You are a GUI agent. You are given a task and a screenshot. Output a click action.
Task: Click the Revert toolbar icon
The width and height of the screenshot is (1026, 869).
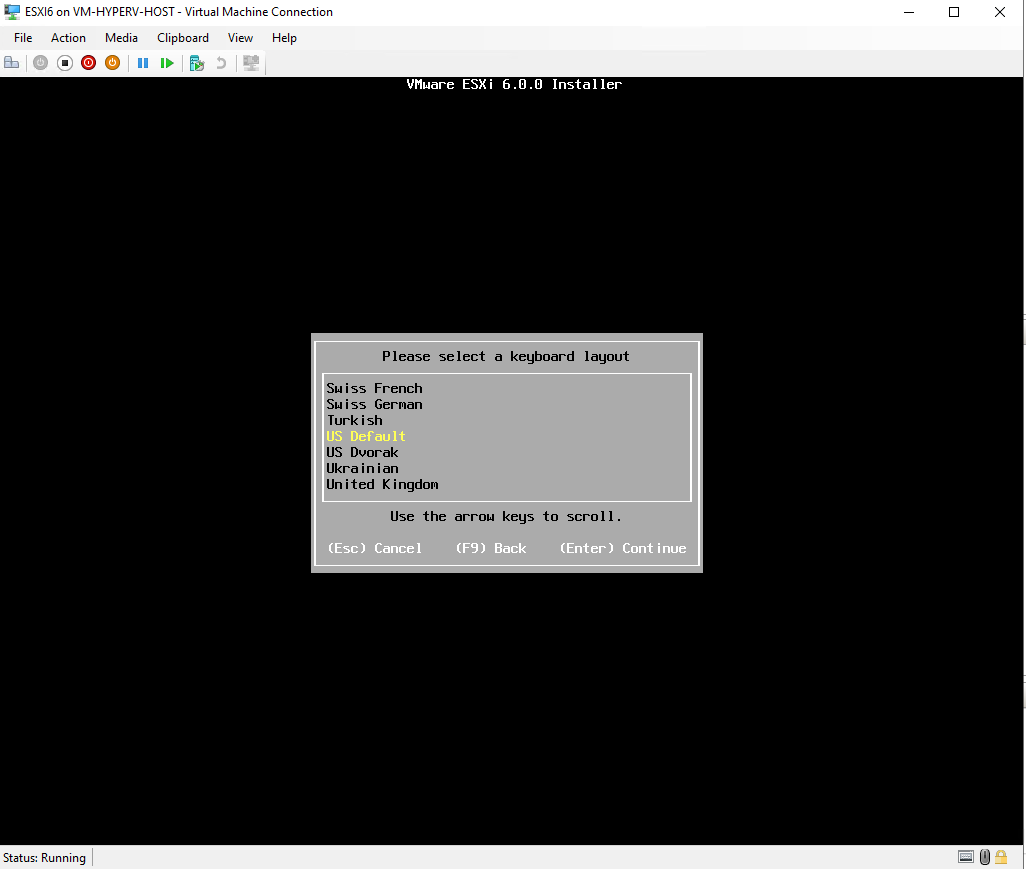[x=221, y=63]
